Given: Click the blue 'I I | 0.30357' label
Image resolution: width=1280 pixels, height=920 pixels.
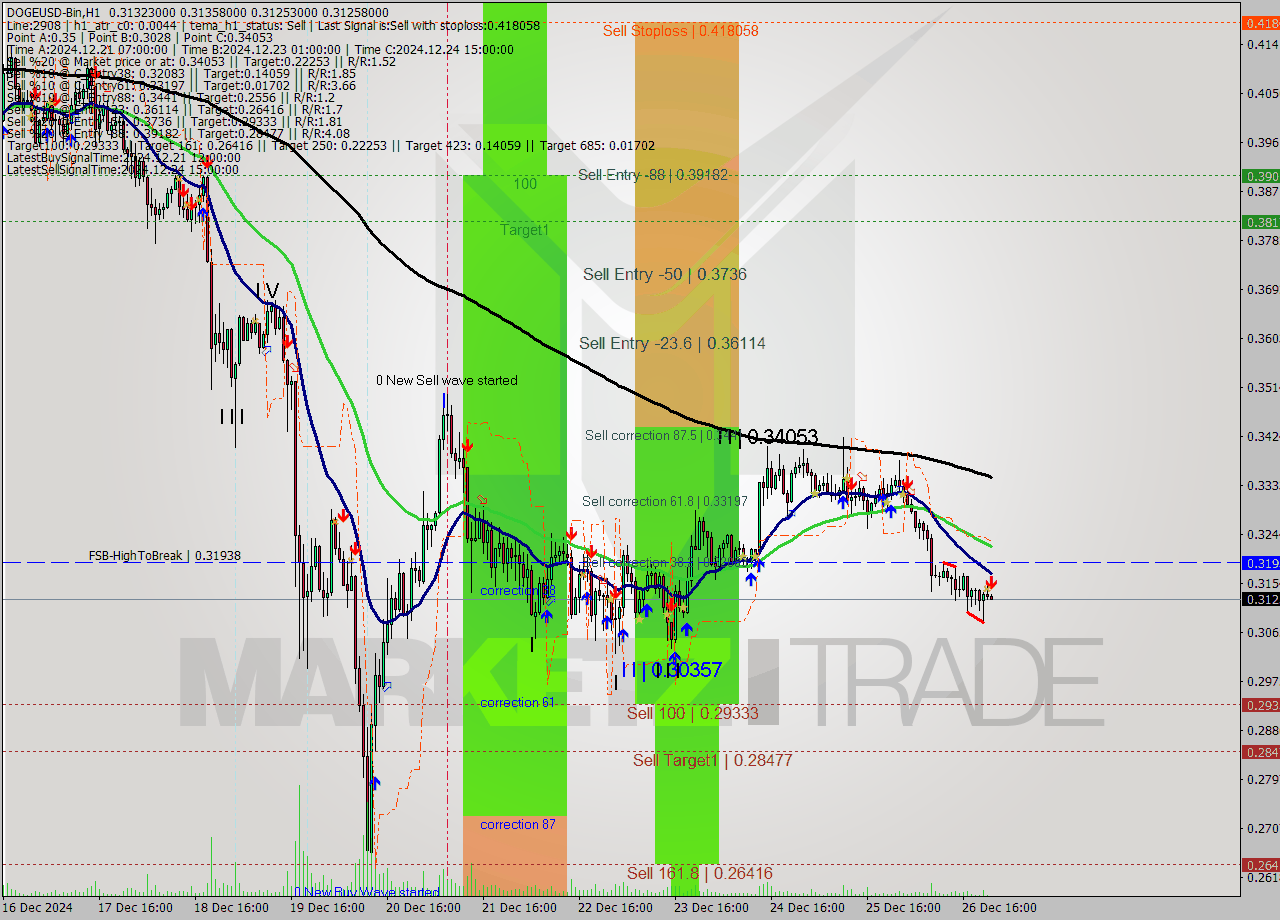Looking at the screenshot, I should coord(670,670).
